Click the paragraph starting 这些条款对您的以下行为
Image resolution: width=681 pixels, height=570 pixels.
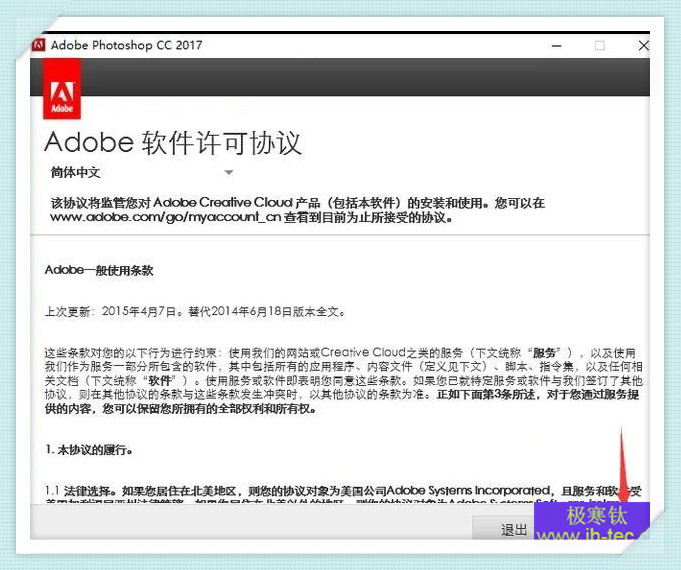[x=343, y=380]
